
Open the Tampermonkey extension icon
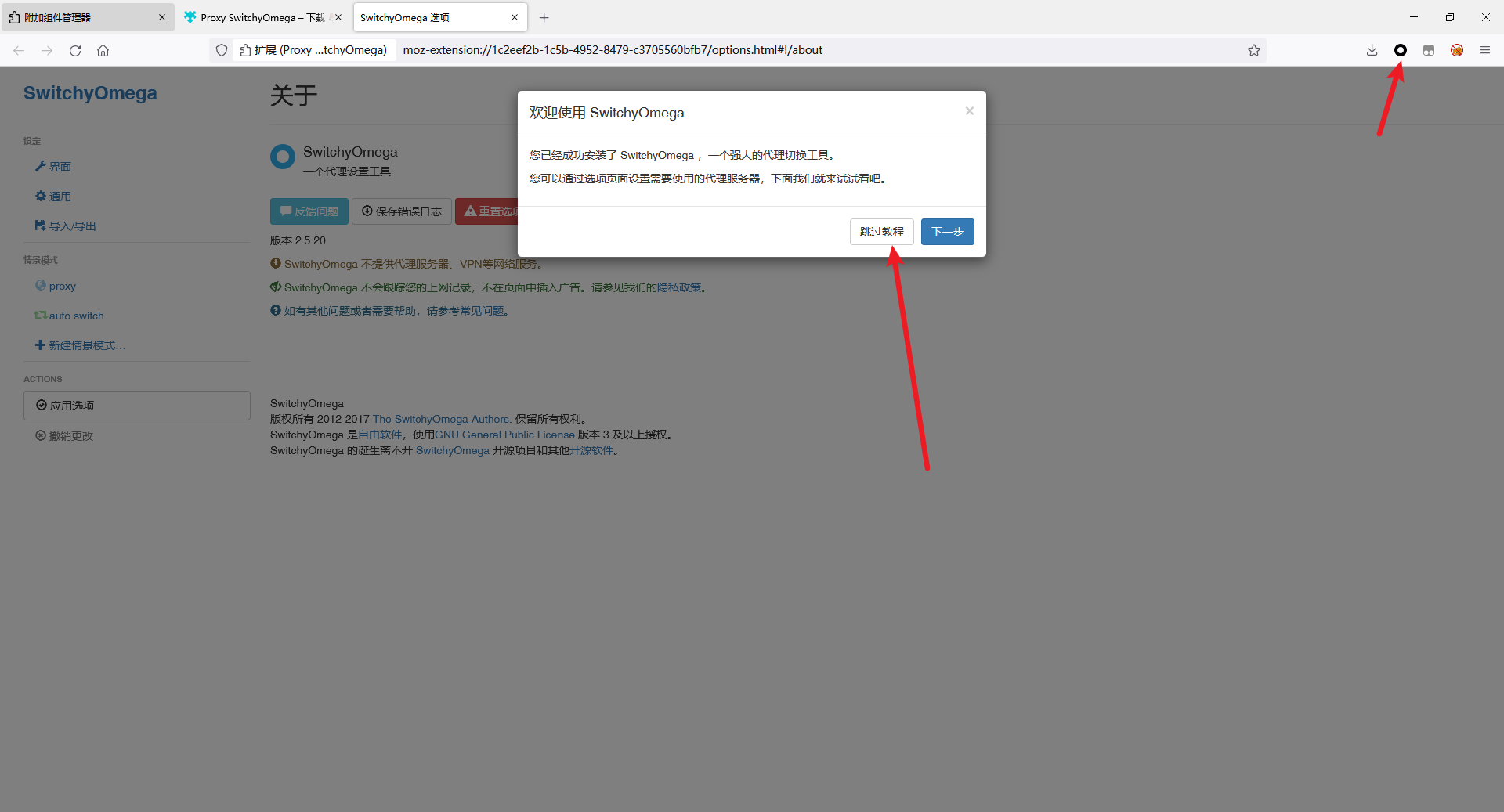[1429, 50]
